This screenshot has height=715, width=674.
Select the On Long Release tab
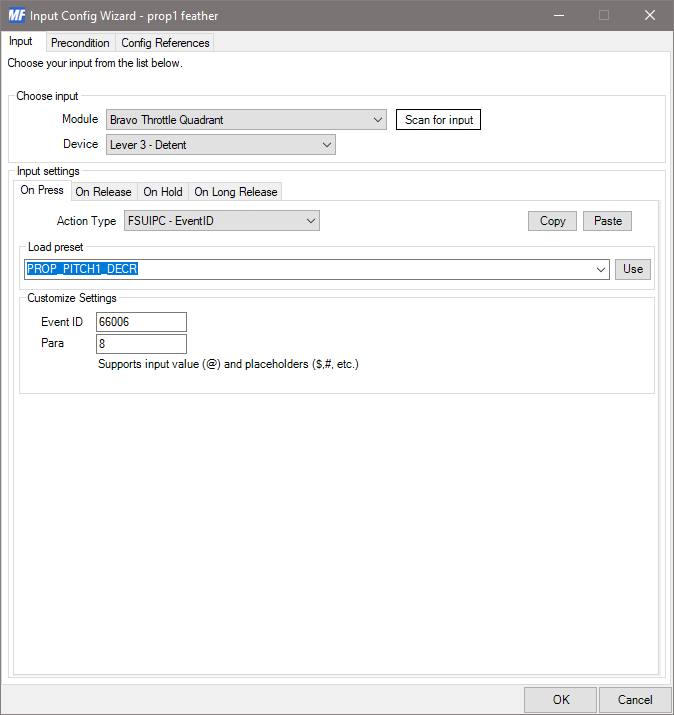235,192
